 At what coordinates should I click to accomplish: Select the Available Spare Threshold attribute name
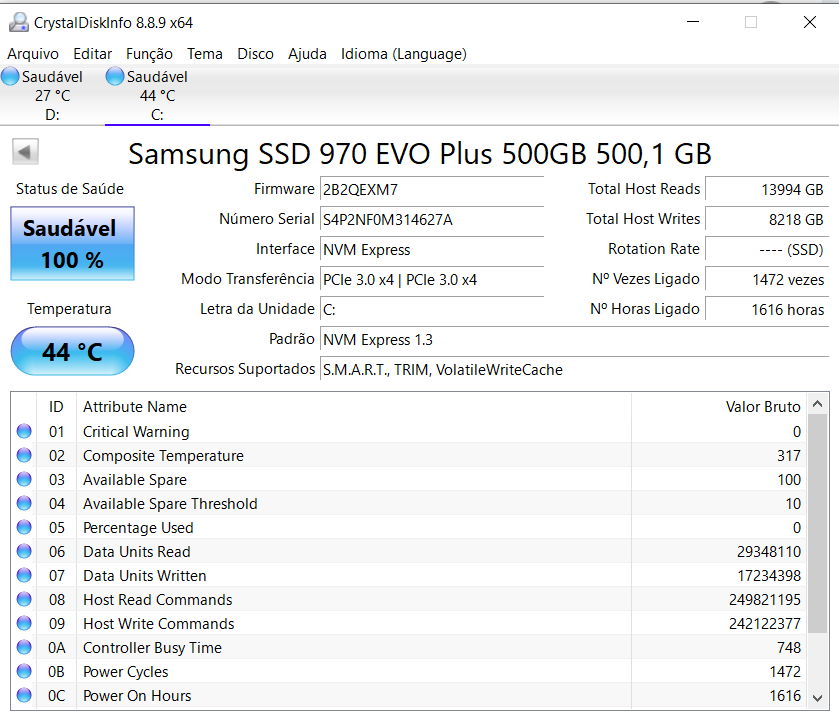click(170, 504)
